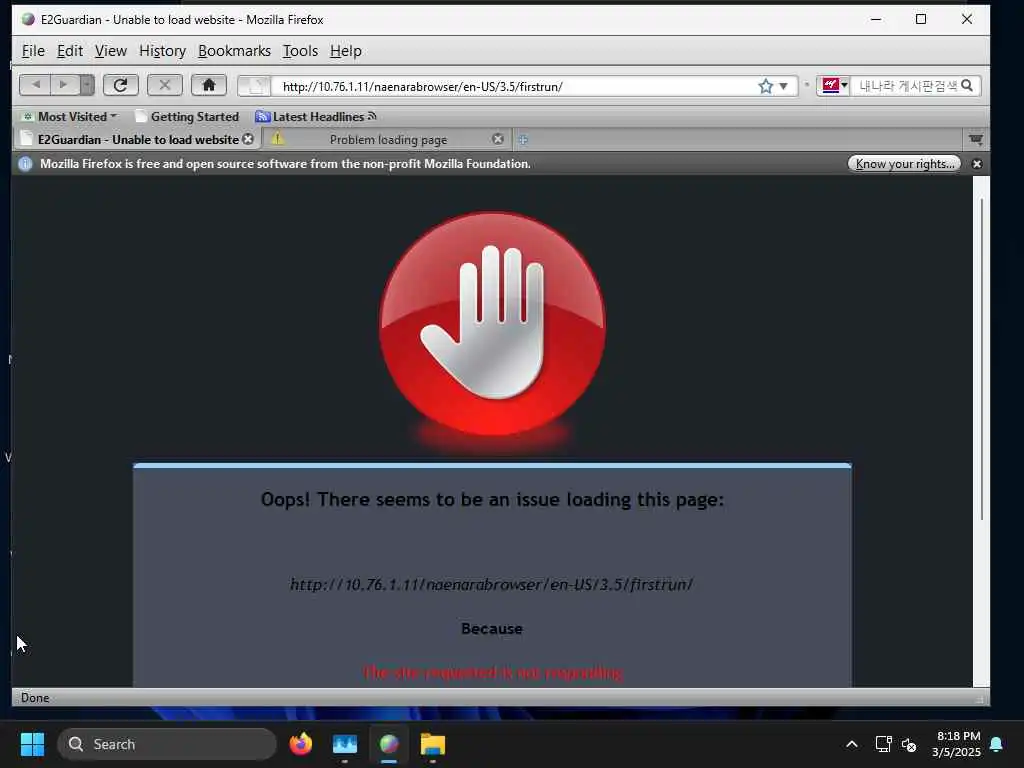Go forward with the Forward arrow button

tap(64, 85)
